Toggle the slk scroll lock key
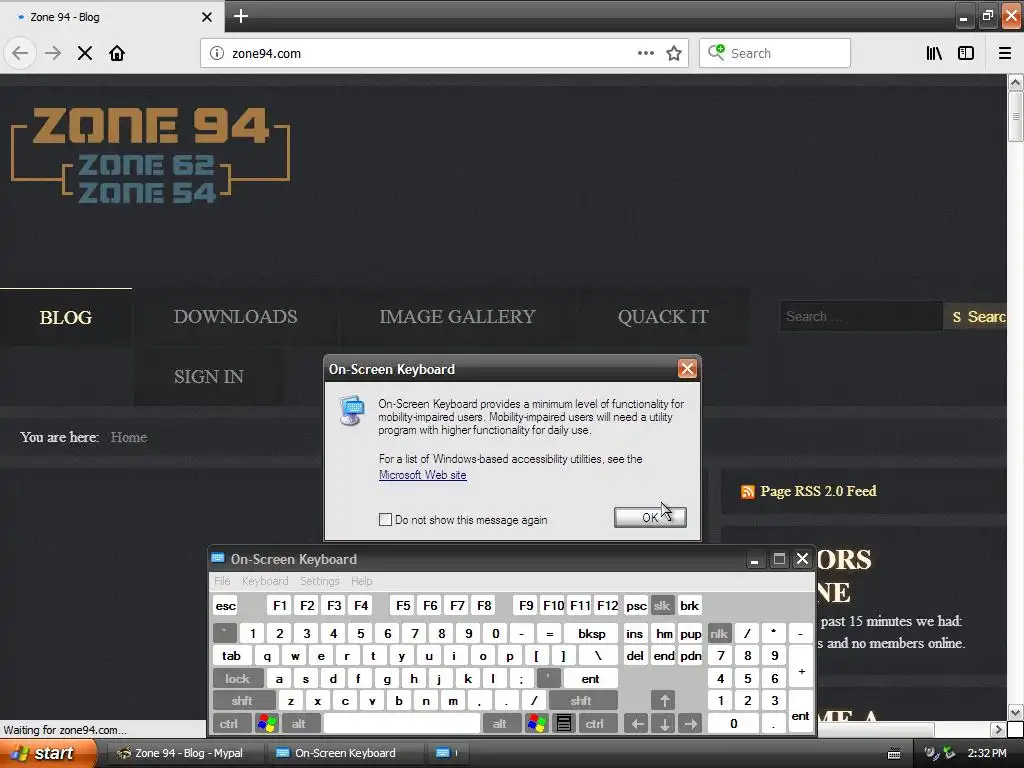This screenshot has width=1024, height=768. tap(662, 605)
